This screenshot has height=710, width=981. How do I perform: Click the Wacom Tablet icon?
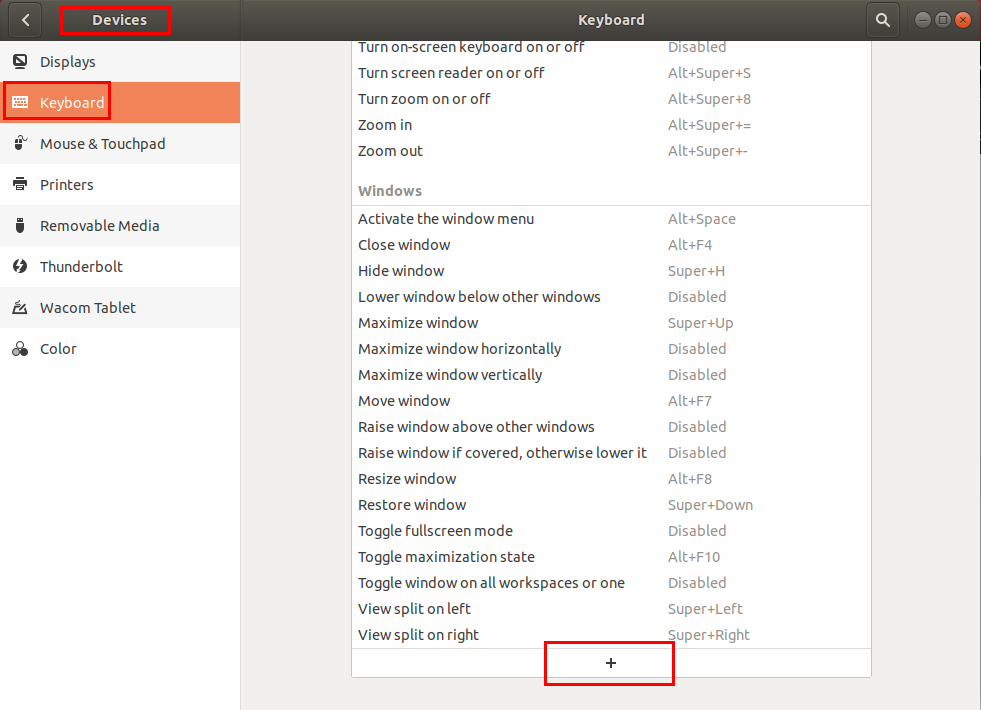click(20, 307)
